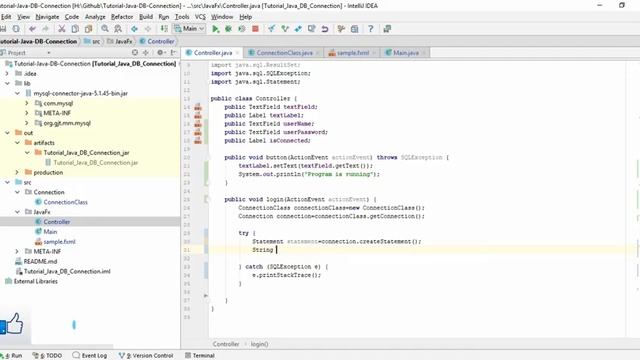Click login() in editor breadcrumb bar
This screenshot has width=640, height=360.
pyautogui.click(x=259, y=344)
